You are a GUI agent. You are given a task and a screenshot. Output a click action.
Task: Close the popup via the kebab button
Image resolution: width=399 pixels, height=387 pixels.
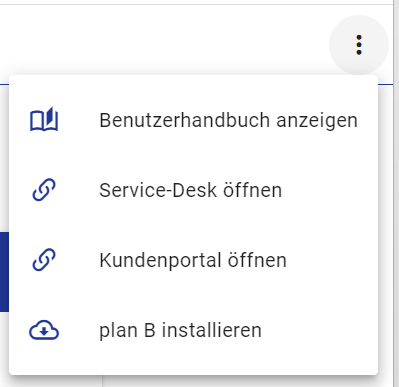pyautogui.click(x=359, y=45)
